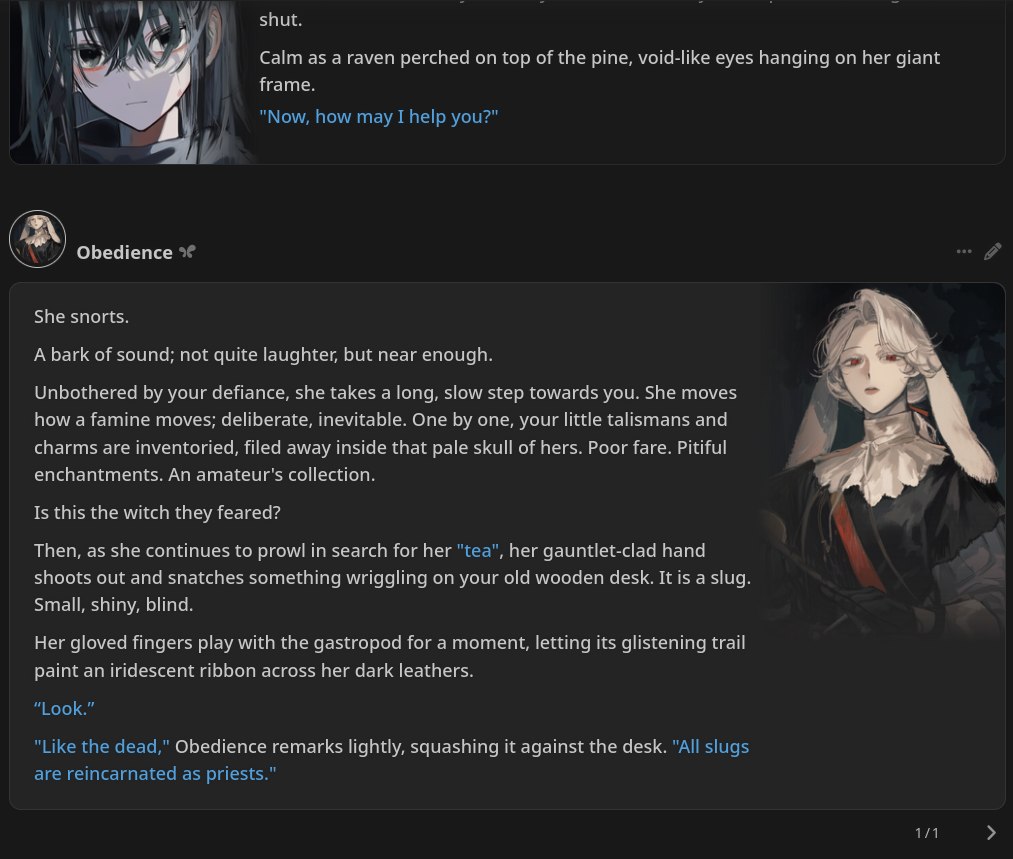1013x859 pixels.
Task: Open Obedience's round avatar picture
Action: click(37, 239)
